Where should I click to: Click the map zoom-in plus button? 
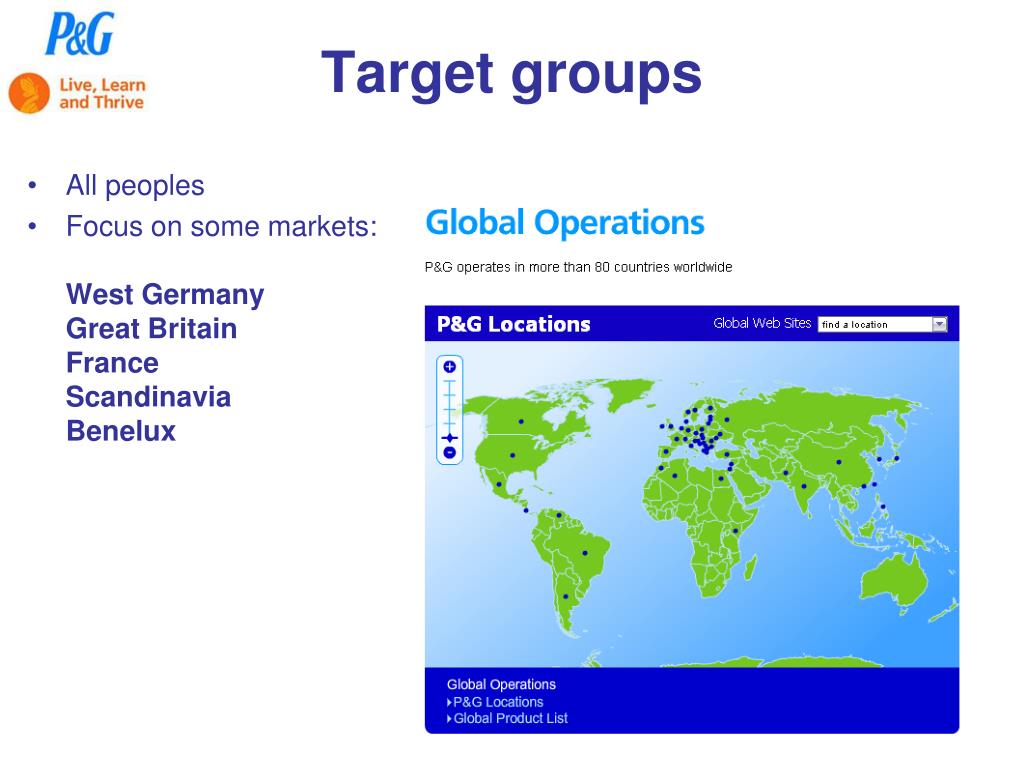449,366
